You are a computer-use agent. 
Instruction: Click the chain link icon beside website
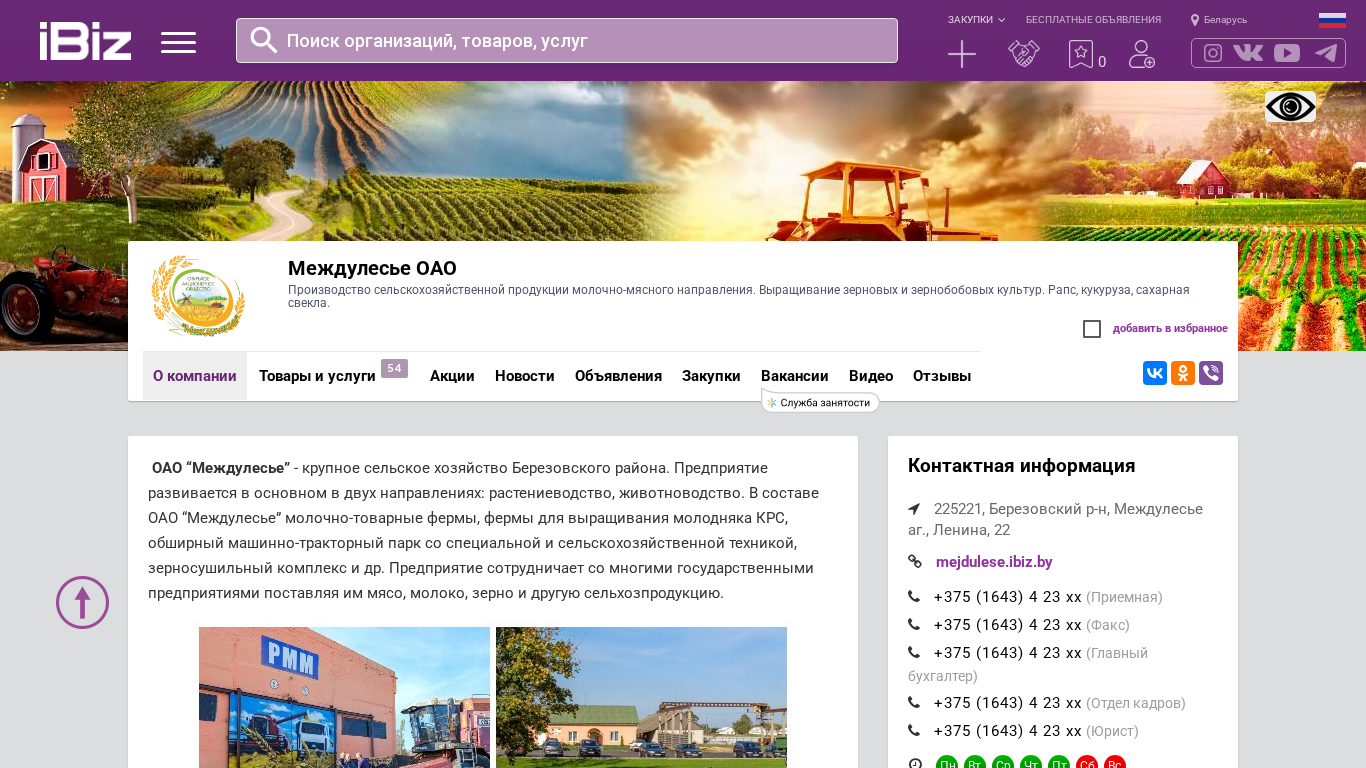[915, 562]
